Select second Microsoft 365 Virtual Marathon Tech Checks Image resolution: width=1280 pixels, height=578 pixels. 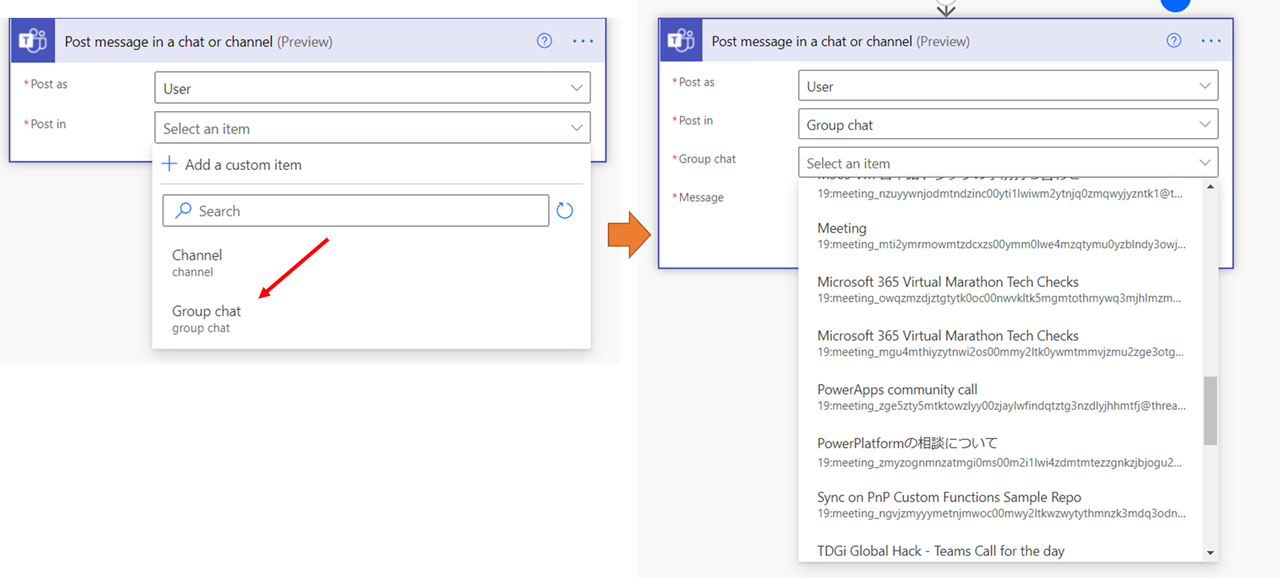pos(1001,343)
